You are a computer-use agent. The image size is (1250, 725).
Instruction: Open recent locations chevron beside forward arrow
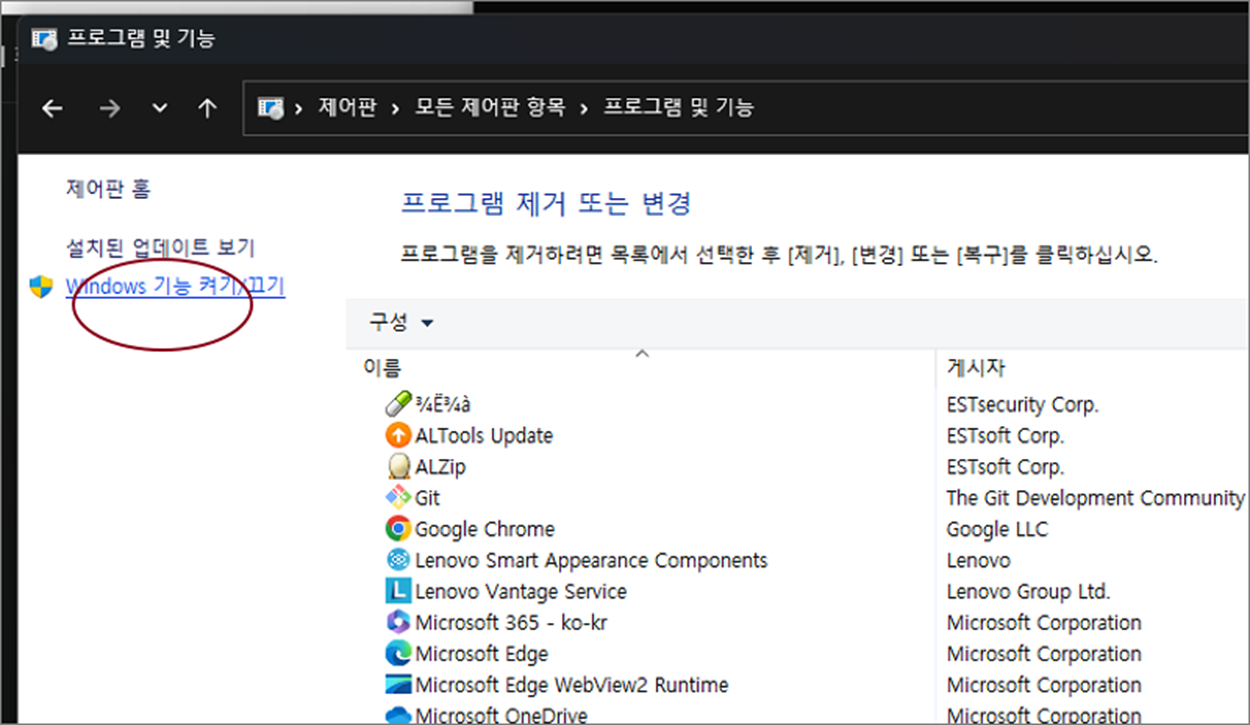click(160, 109)
